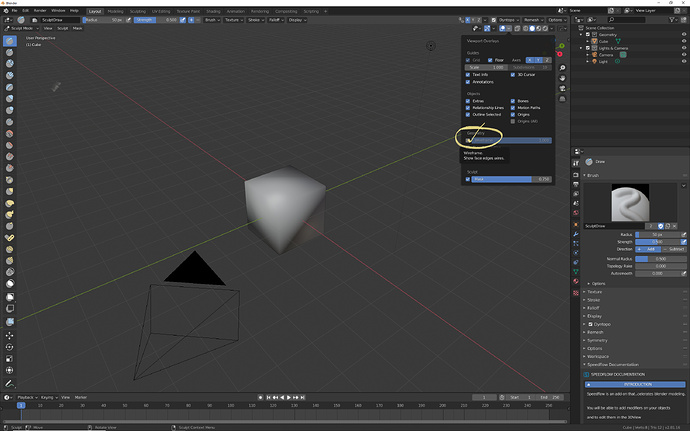Adjust the header Strength slider
Viewport: 690px width, 431px height.
click(x=156, y=20)
